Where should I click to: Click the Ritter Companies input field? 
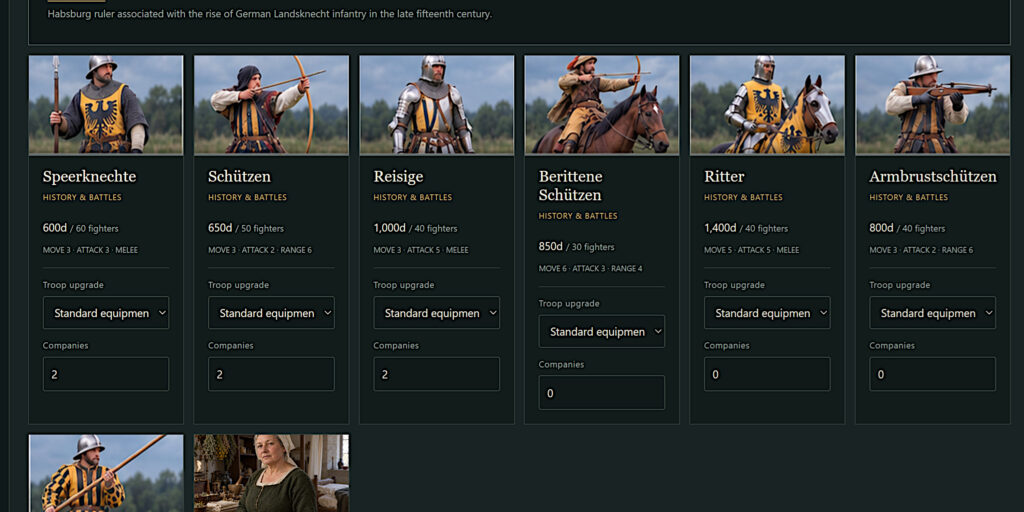tap(767, 374)
